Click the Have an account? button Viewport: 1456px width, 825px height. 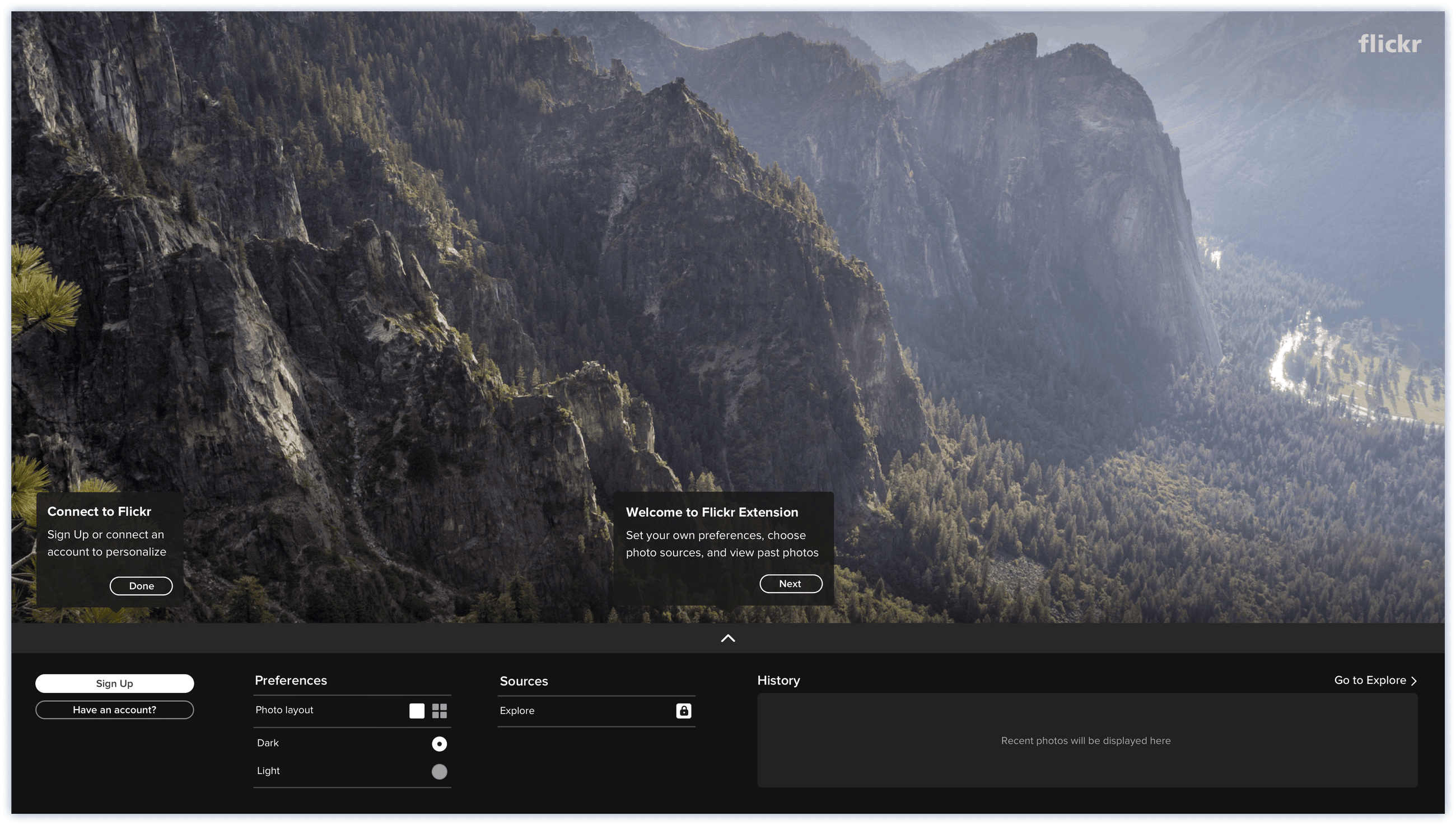coord(114,710)
